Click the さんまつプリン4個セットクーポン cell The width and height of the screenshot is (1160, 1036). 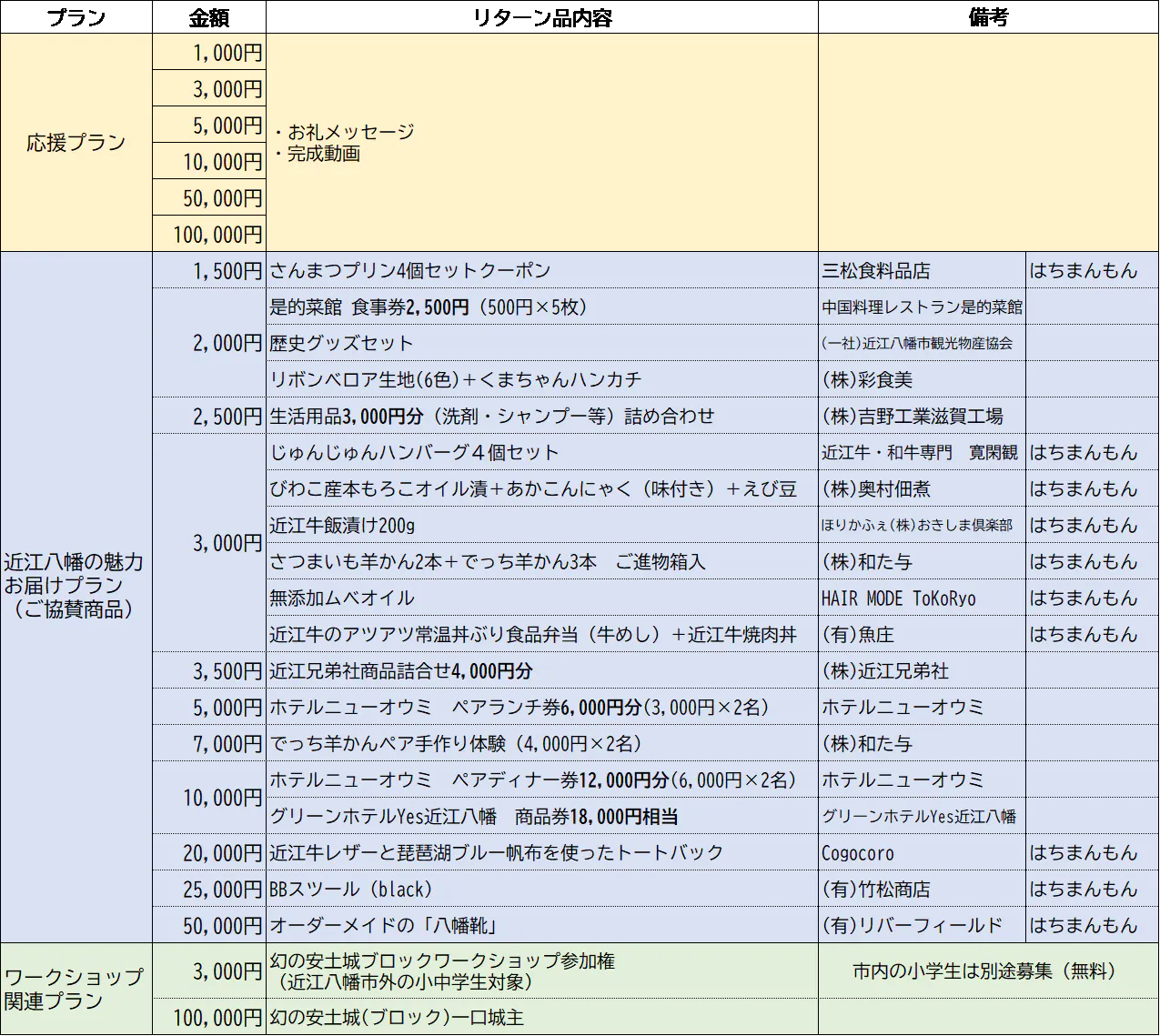click(542, 270)
